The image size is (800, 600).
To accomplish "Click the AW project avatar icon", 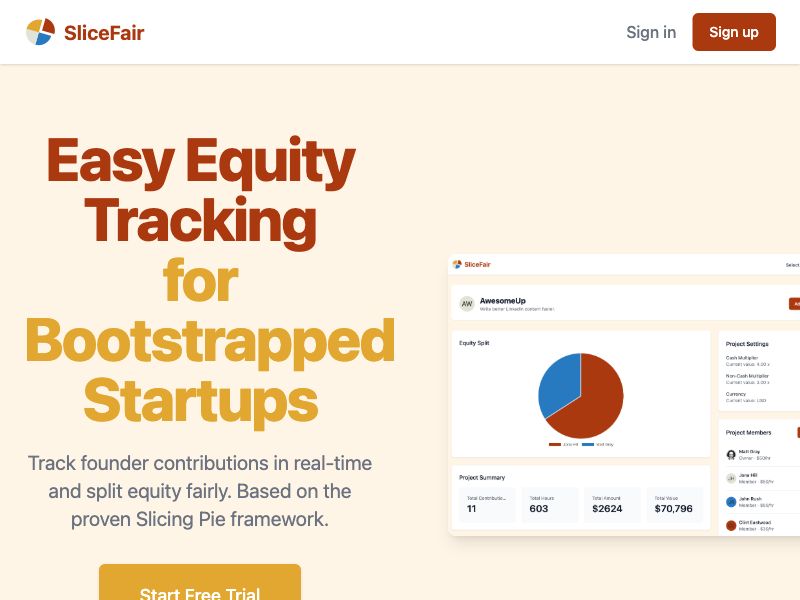I will click(x=467, y=304).
